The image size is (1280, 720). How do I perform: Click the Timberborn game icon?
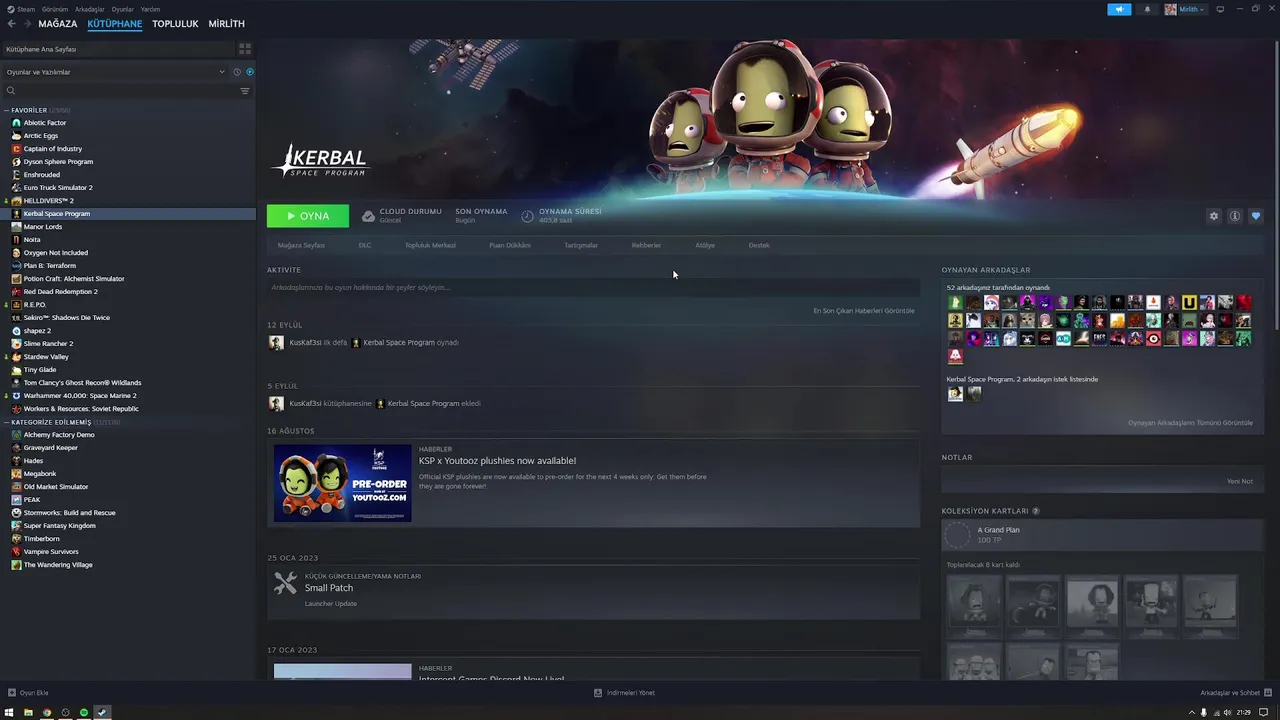[16, 539]
